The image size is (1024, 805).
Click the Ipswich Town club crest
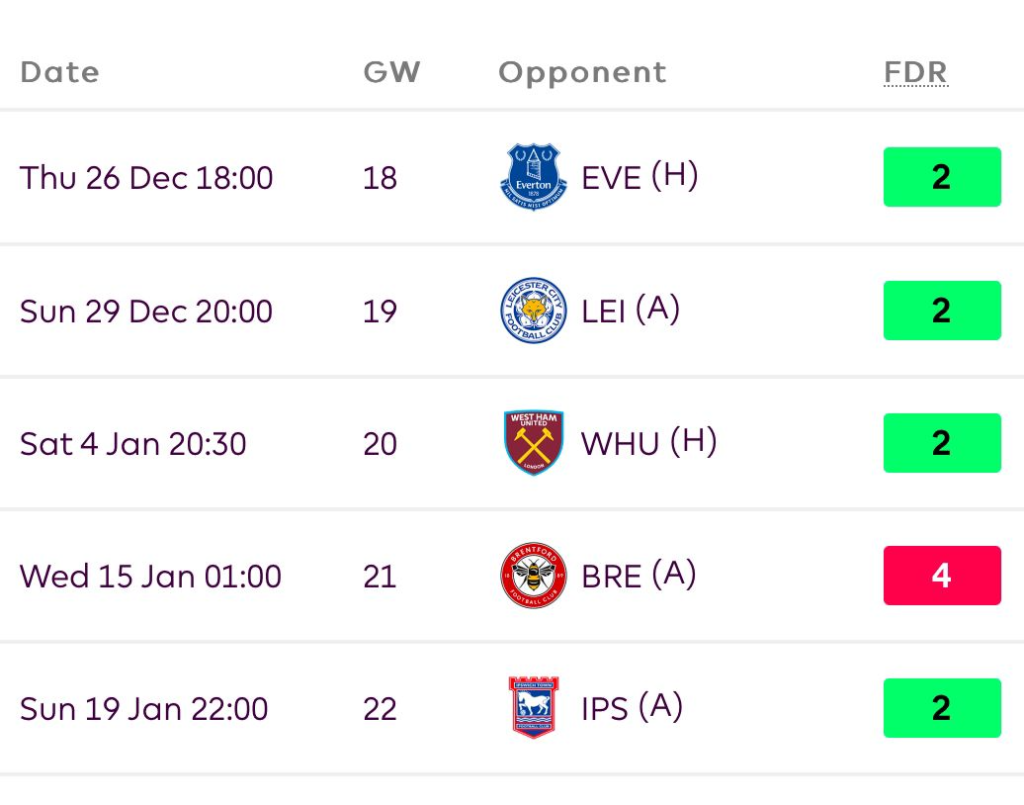click(x=533, y=708)
